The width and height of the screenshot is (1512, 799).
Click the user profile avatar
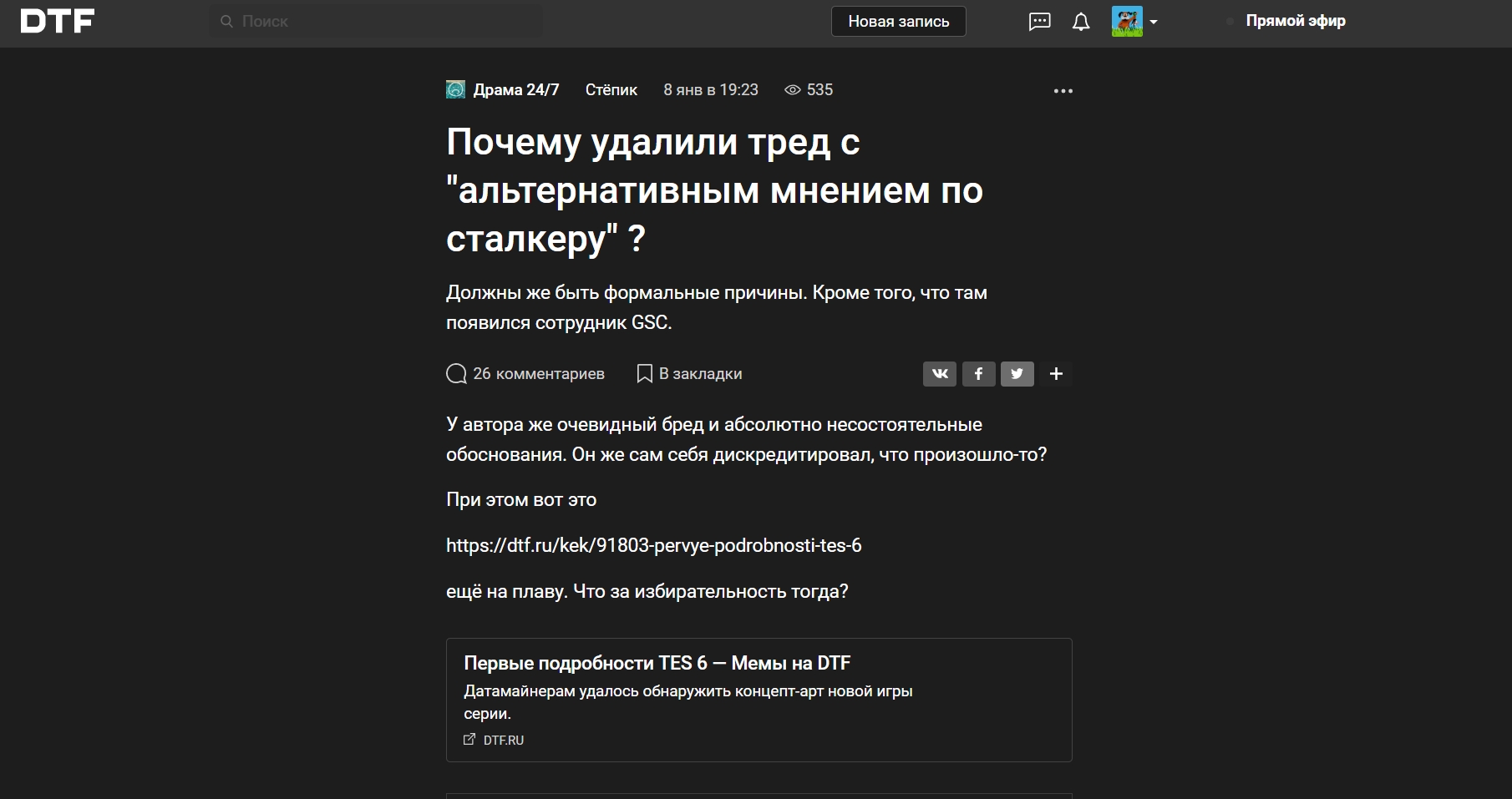1127,22
